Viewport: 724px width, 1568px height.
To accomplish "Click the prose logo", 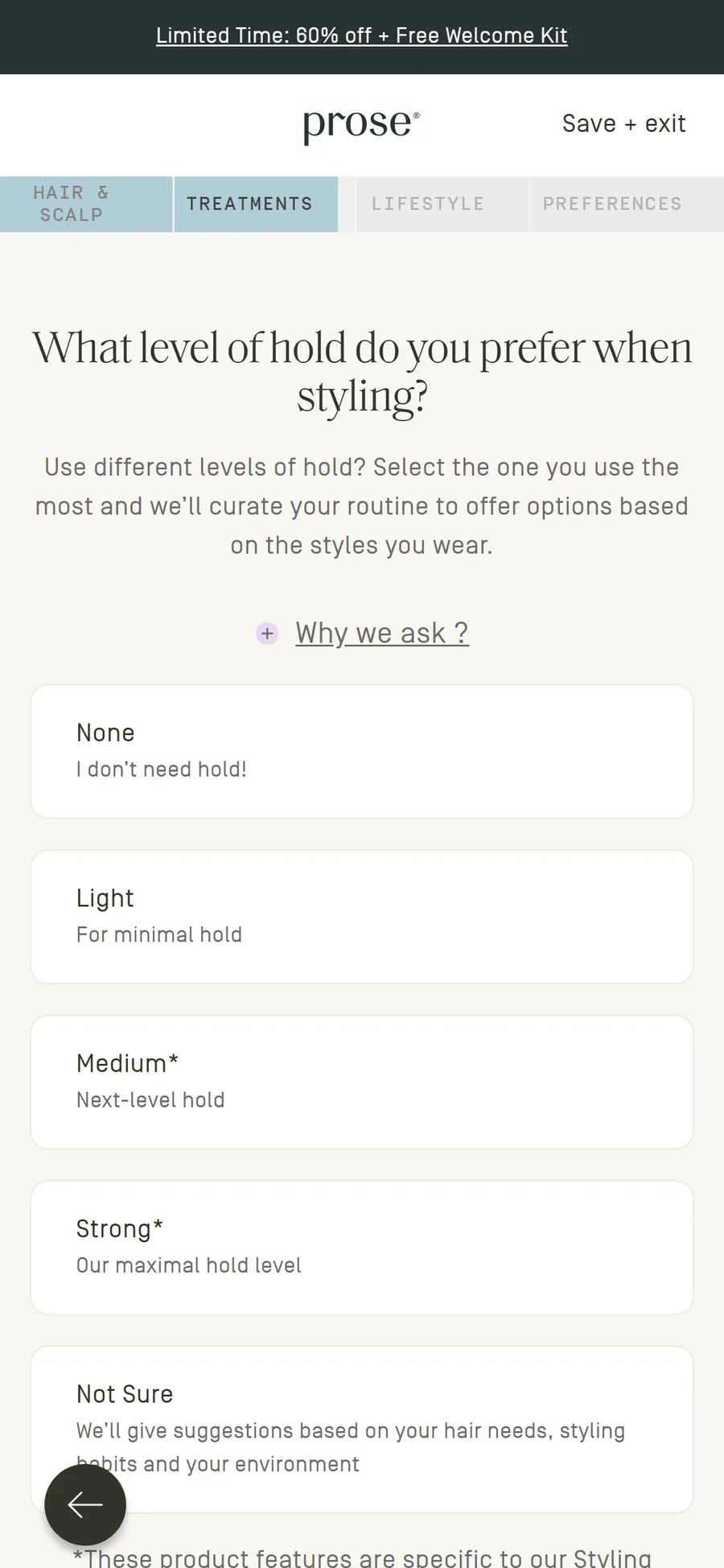I will coord(361,125).
